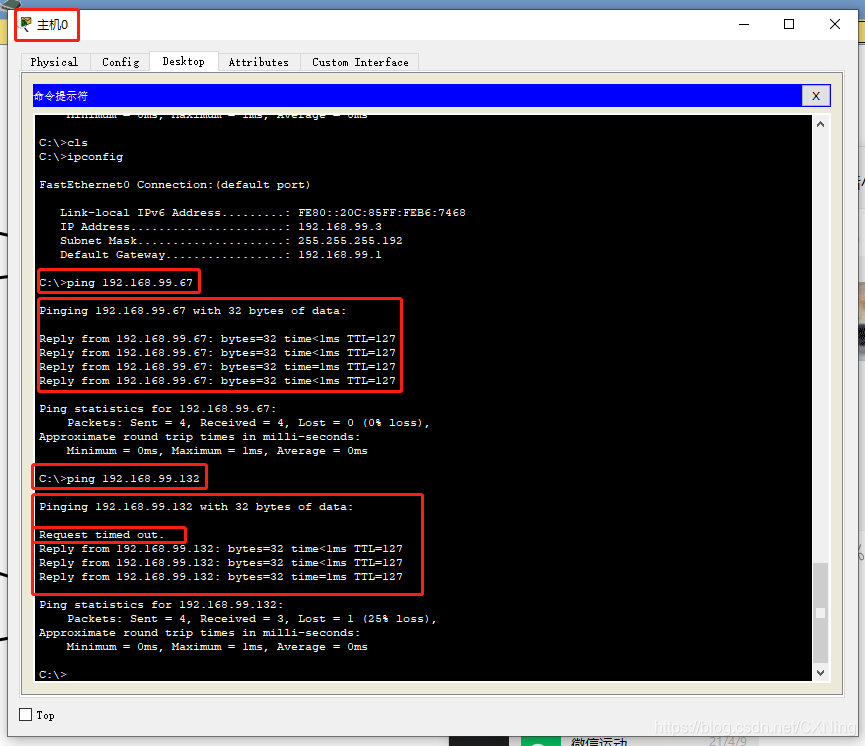
Task: Select the Desktop tab
Action: point(183,61)
